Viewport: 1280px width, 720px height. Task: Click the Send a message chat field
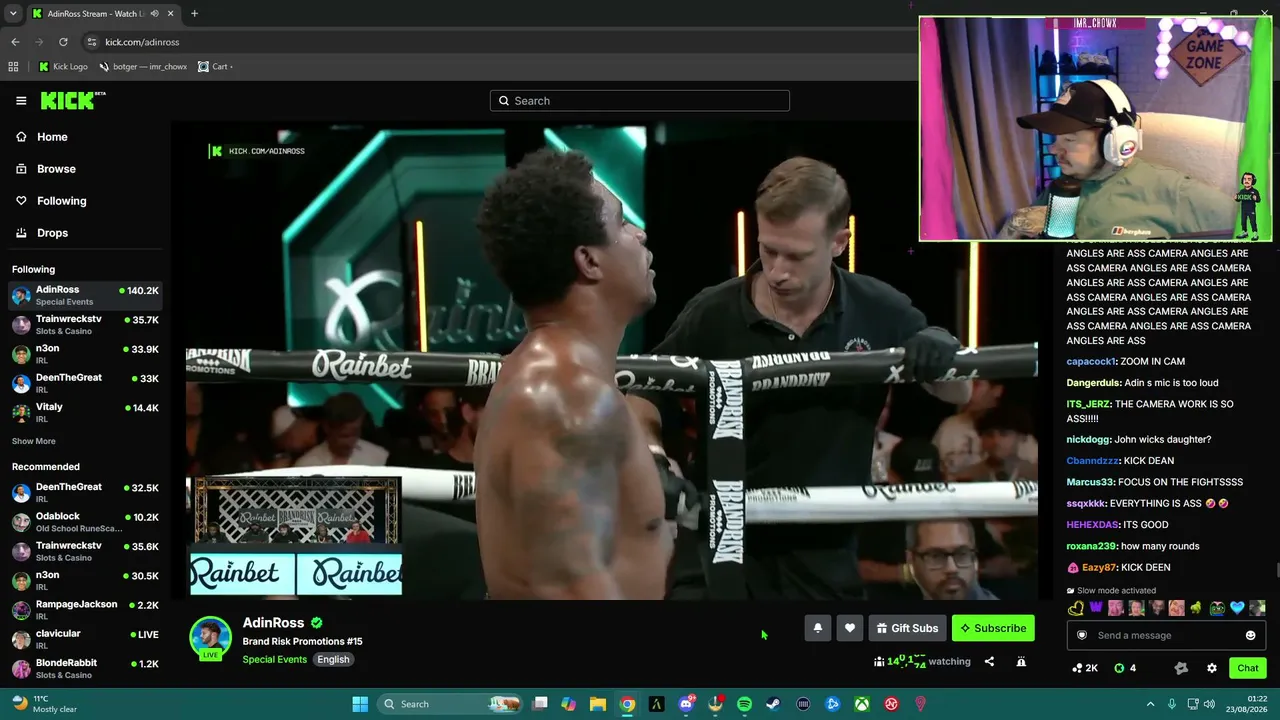[x=1166, y=635]
